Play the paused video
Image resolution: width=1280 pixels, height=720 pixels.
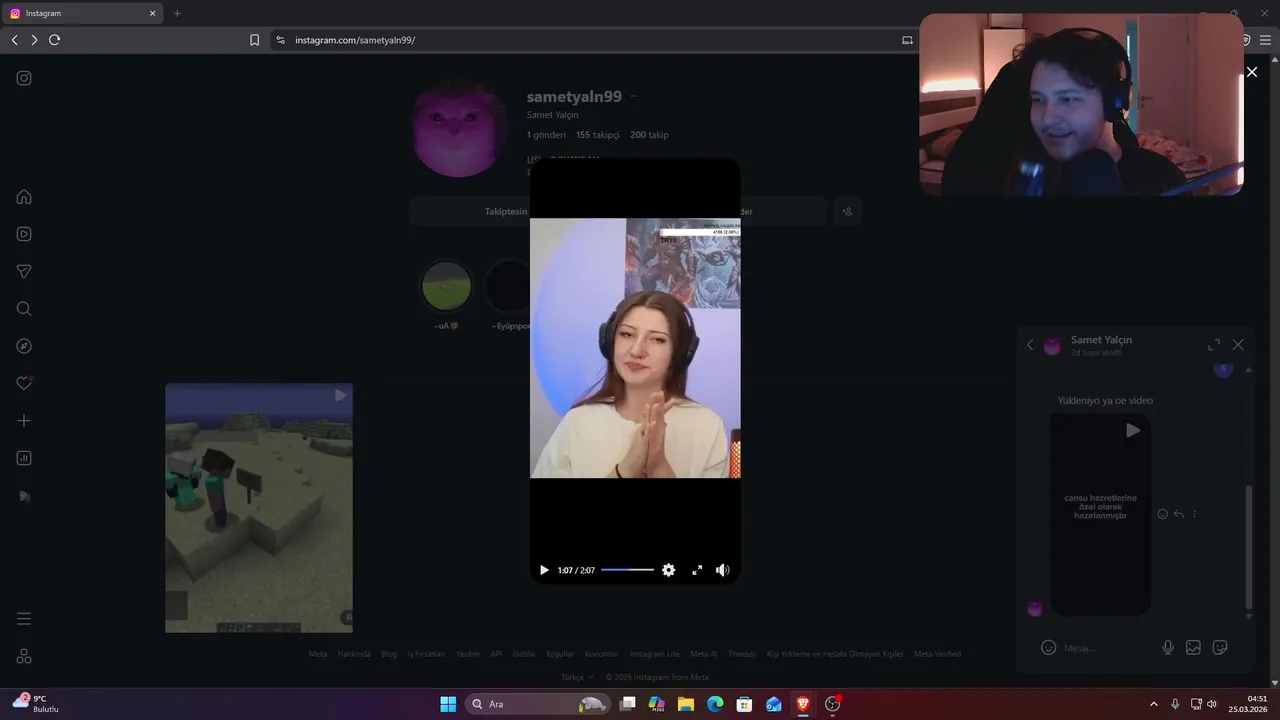(x=544, y=570)
